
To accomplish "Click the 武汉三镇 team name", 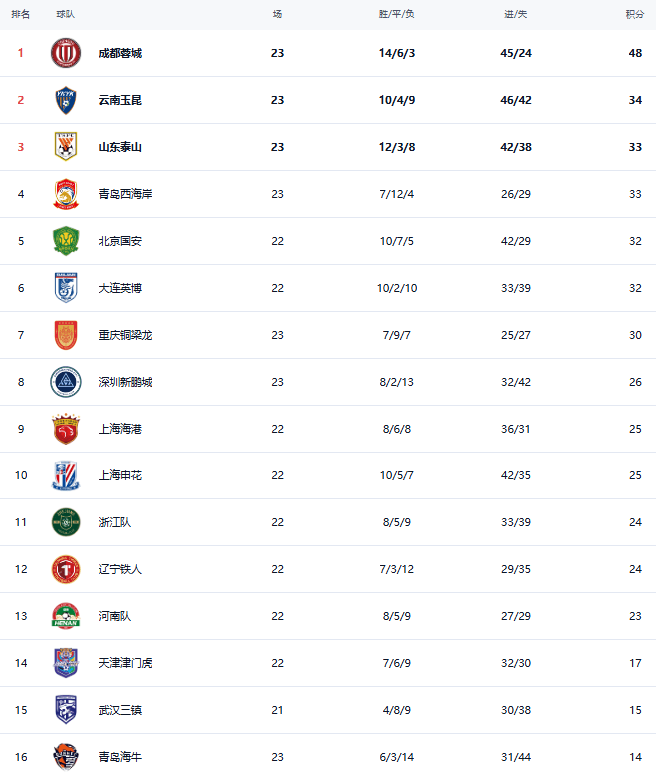I will pos(120,710).
